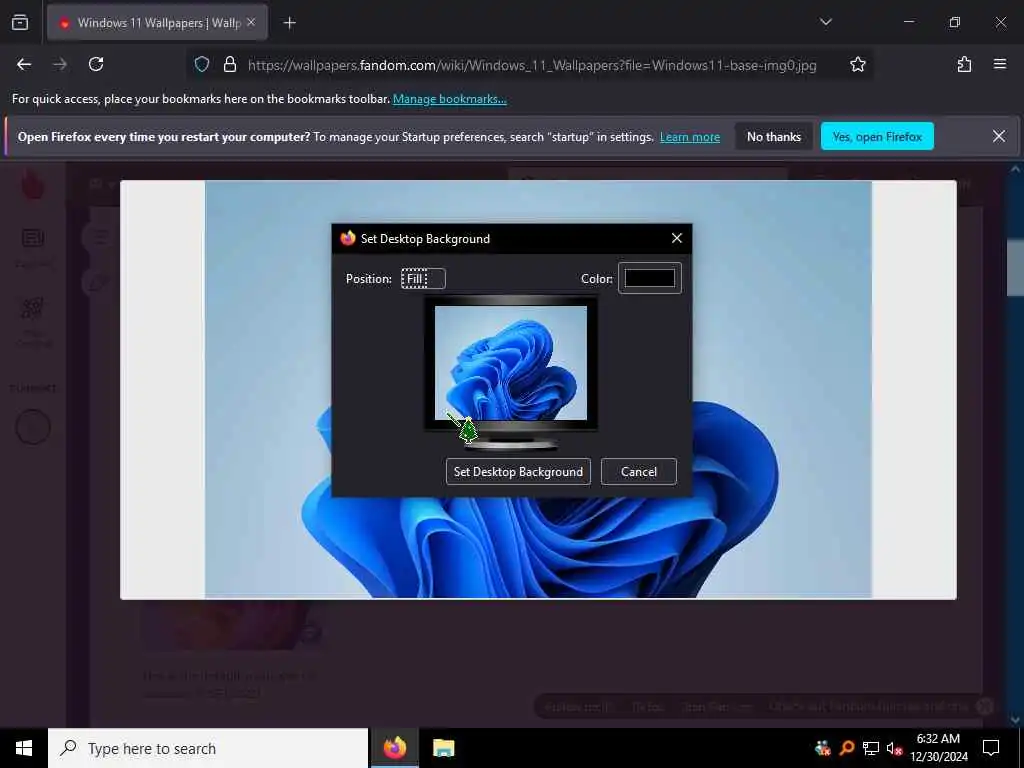The image size is (1024, 768).
Task: Go back to previous page
Action: tap(24, 64)
